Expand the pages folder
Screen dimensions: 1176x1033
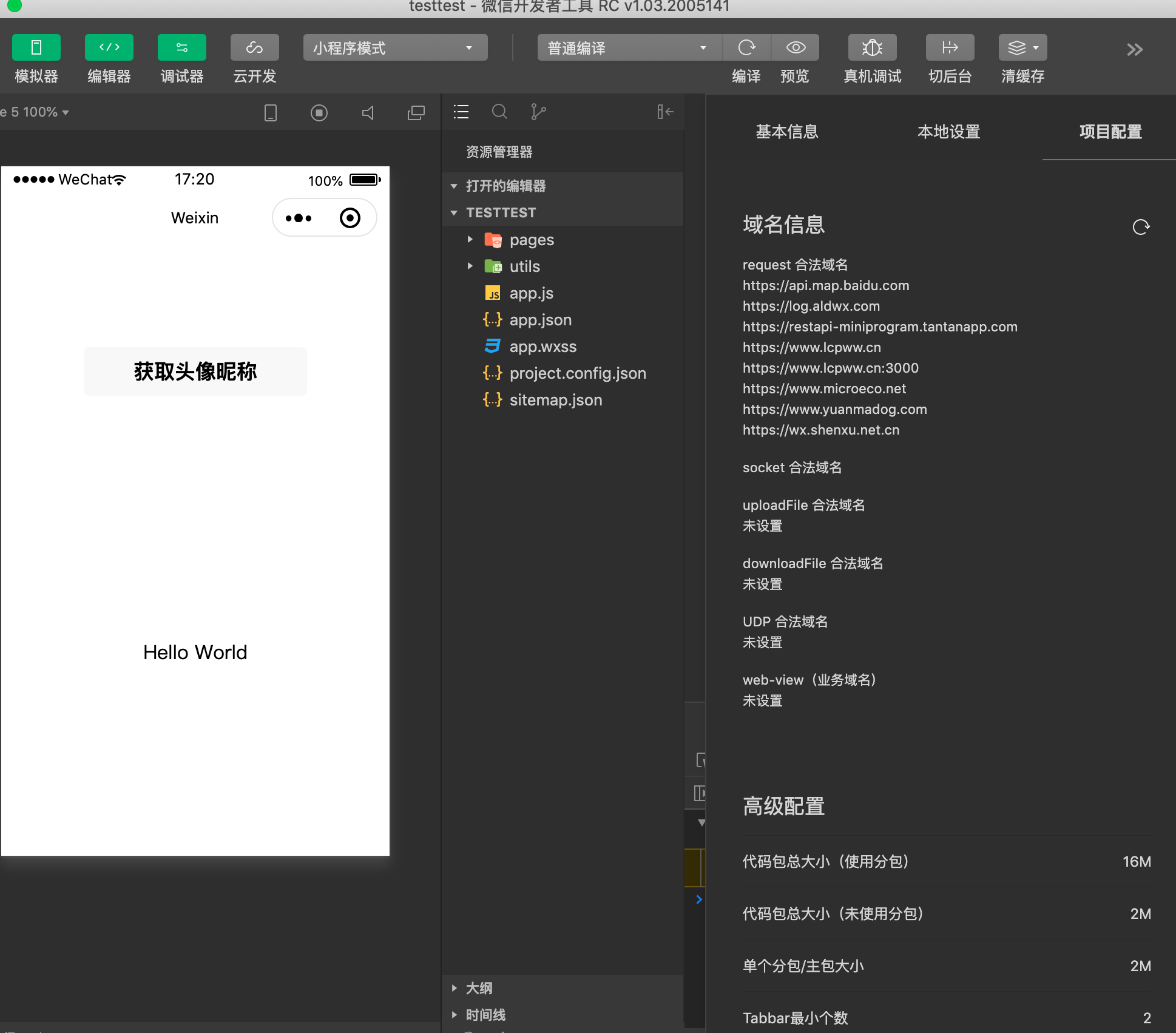tap(531, 240)
